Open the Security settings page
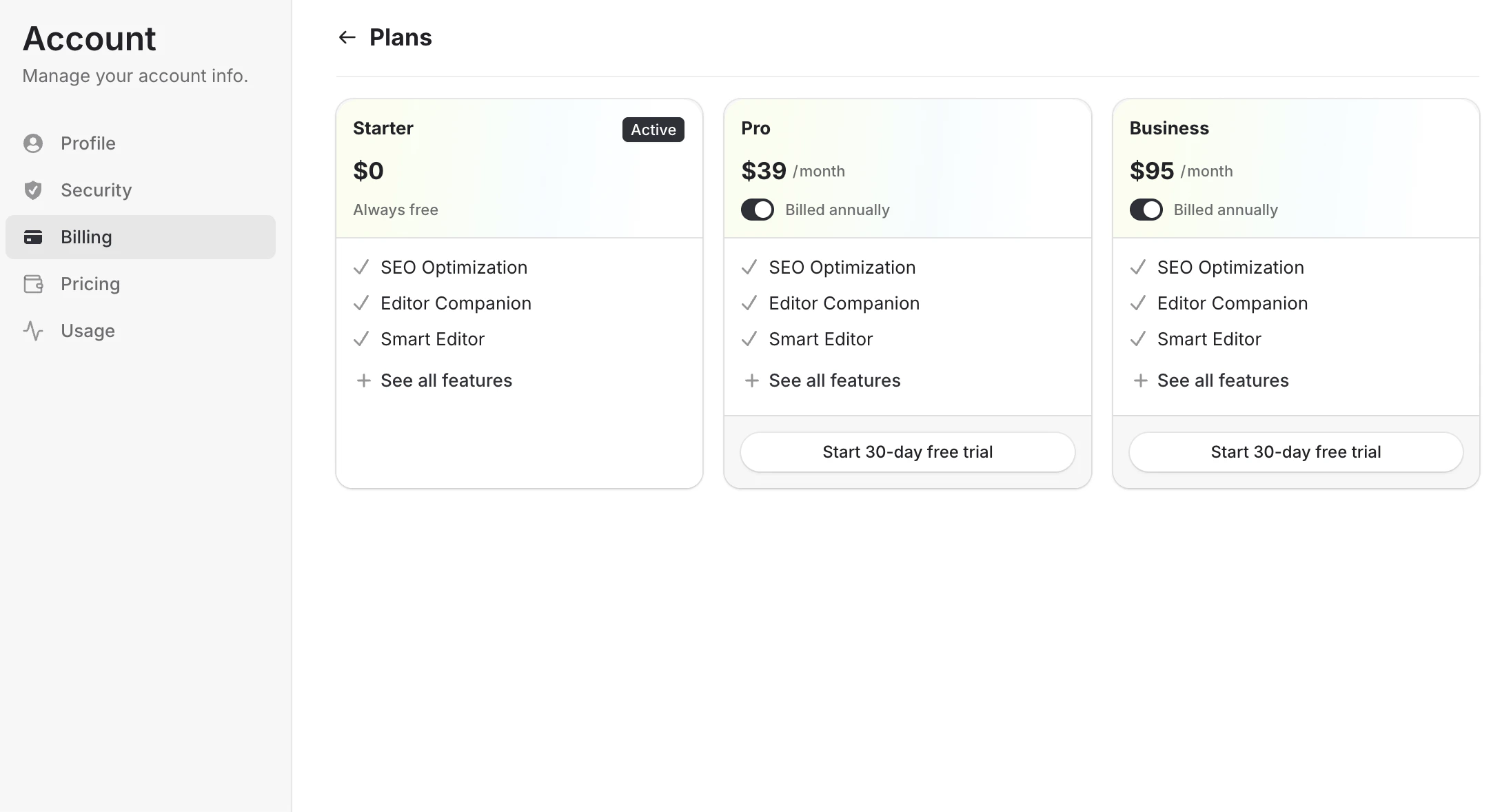The height and width of the screenshot is (812, 1511). click(x=96, y=190)
